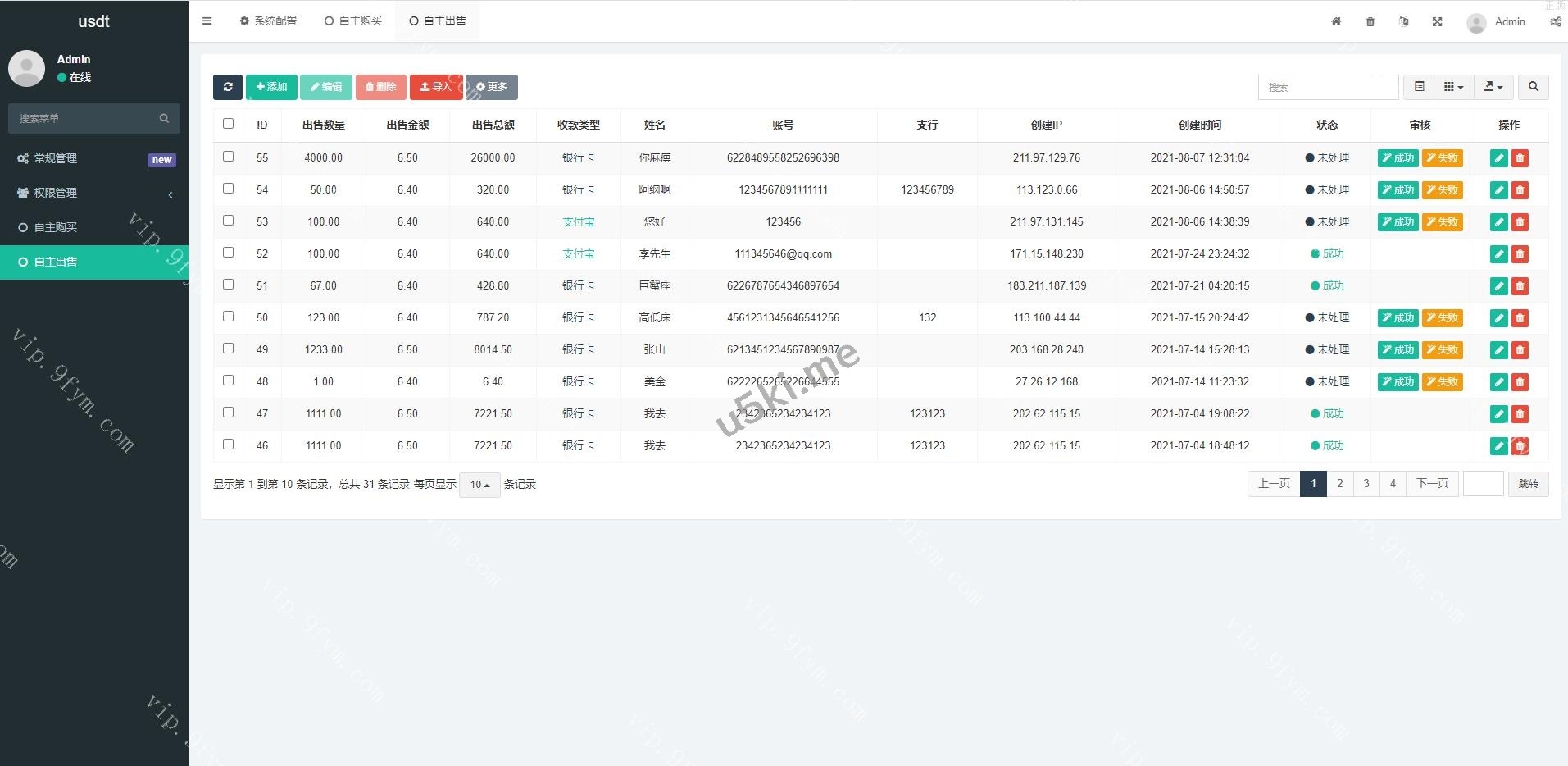Viewport: 1568px width, 766px height.
Task: Check the select-all checkbox in table header
Action: (228, 124)
